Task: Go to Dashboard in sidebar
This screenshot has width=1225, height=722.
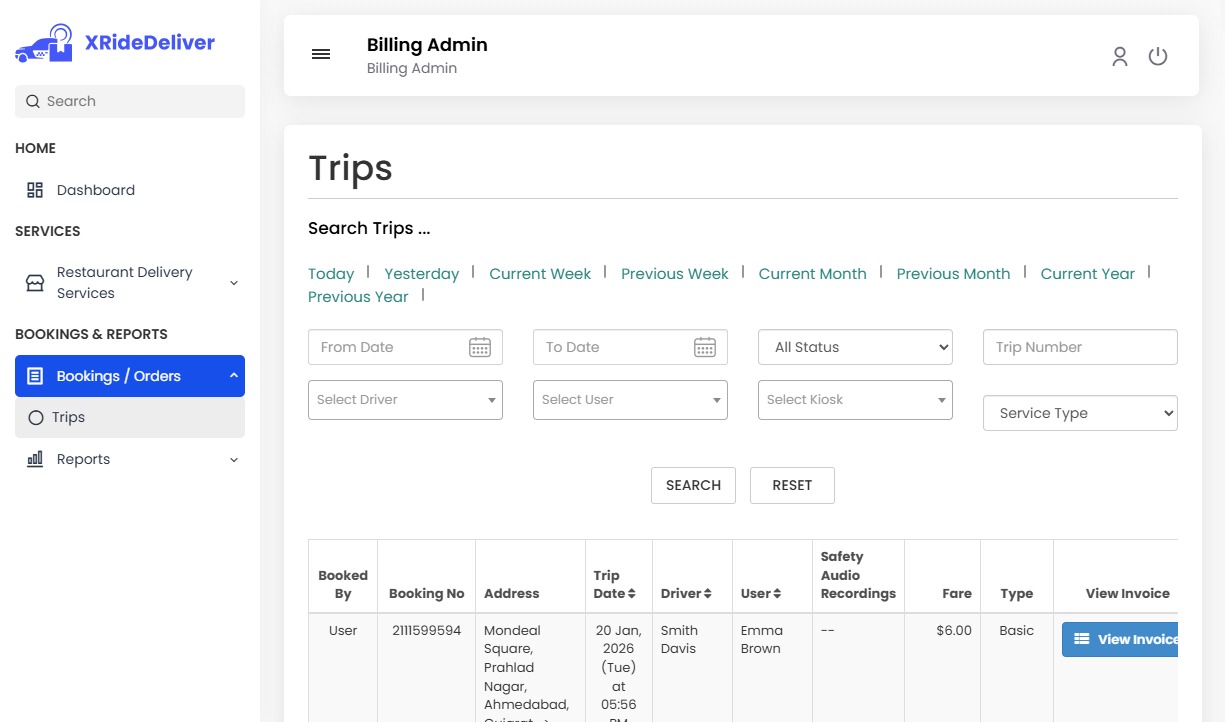Action: tap(95, 190)
